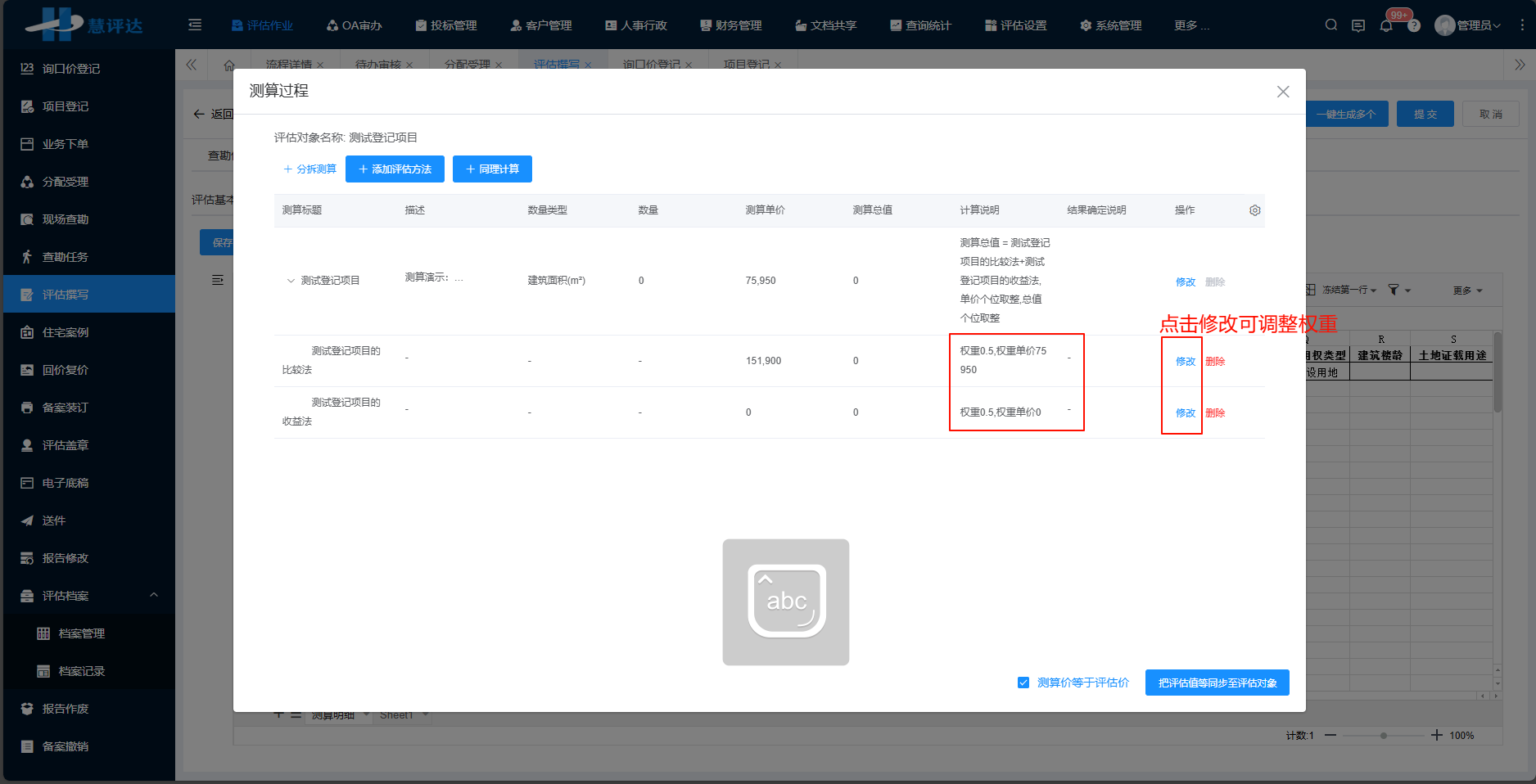Image resolution: width=1536 pixels, height=784 pixels.
Task: Open notifications via the bell icon
Action: click(x=1386, y=25)
